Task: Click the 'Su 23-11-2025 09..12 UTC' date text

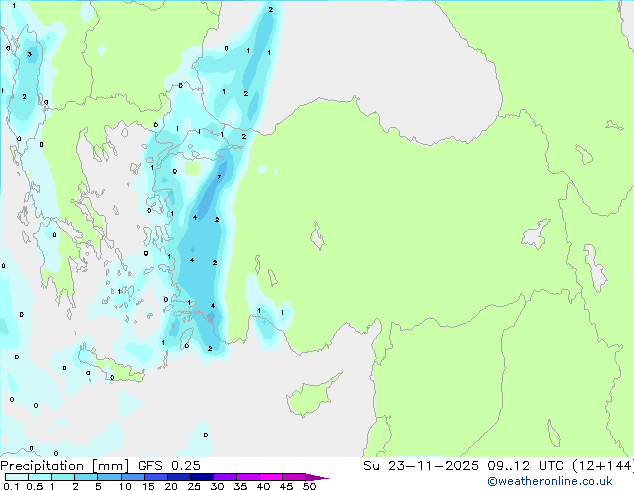Action: 464,466
